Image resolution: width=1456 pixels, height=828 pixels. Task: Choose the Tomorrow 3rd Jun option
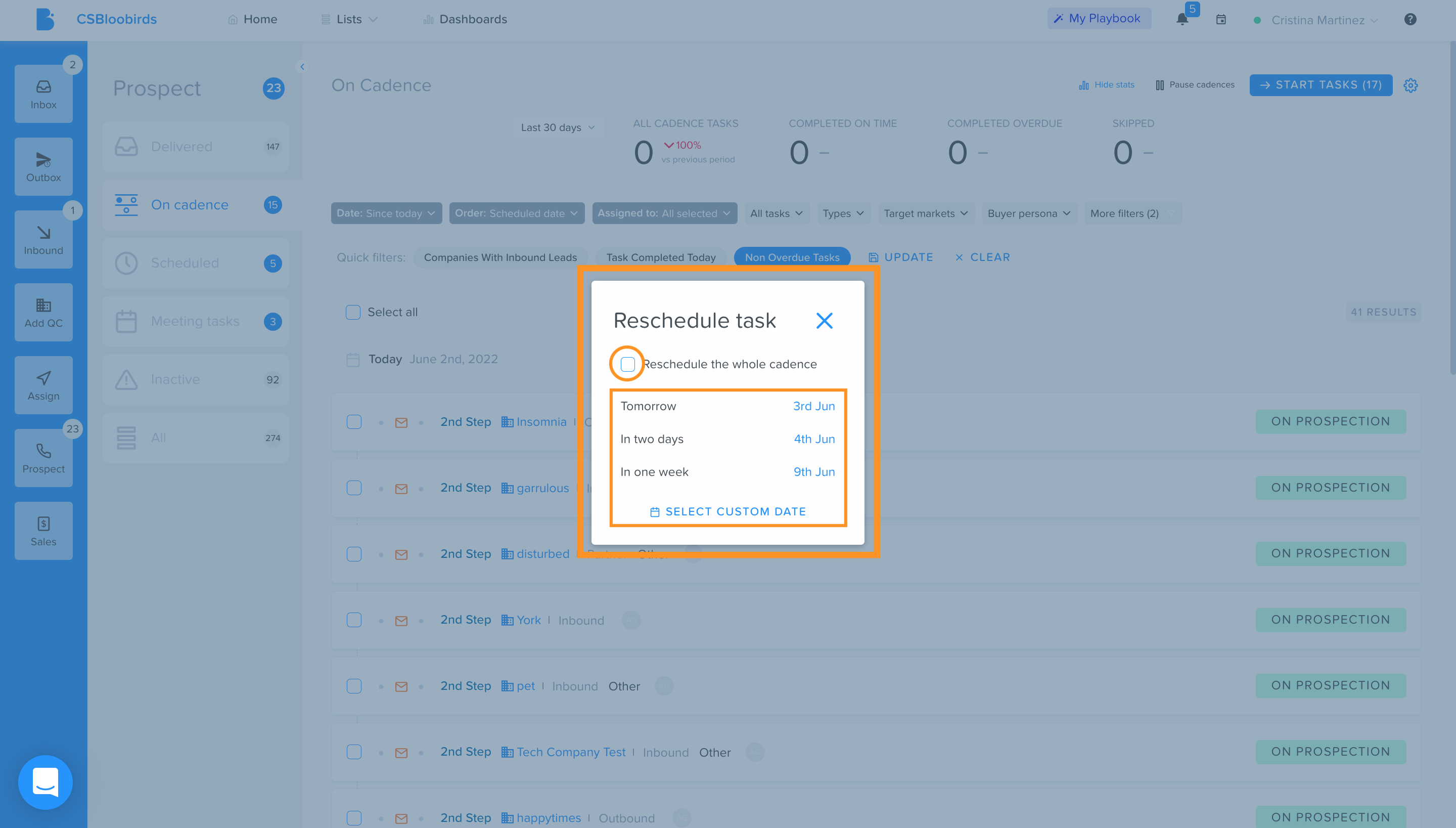pyautogui.click(x=727, y=406)
